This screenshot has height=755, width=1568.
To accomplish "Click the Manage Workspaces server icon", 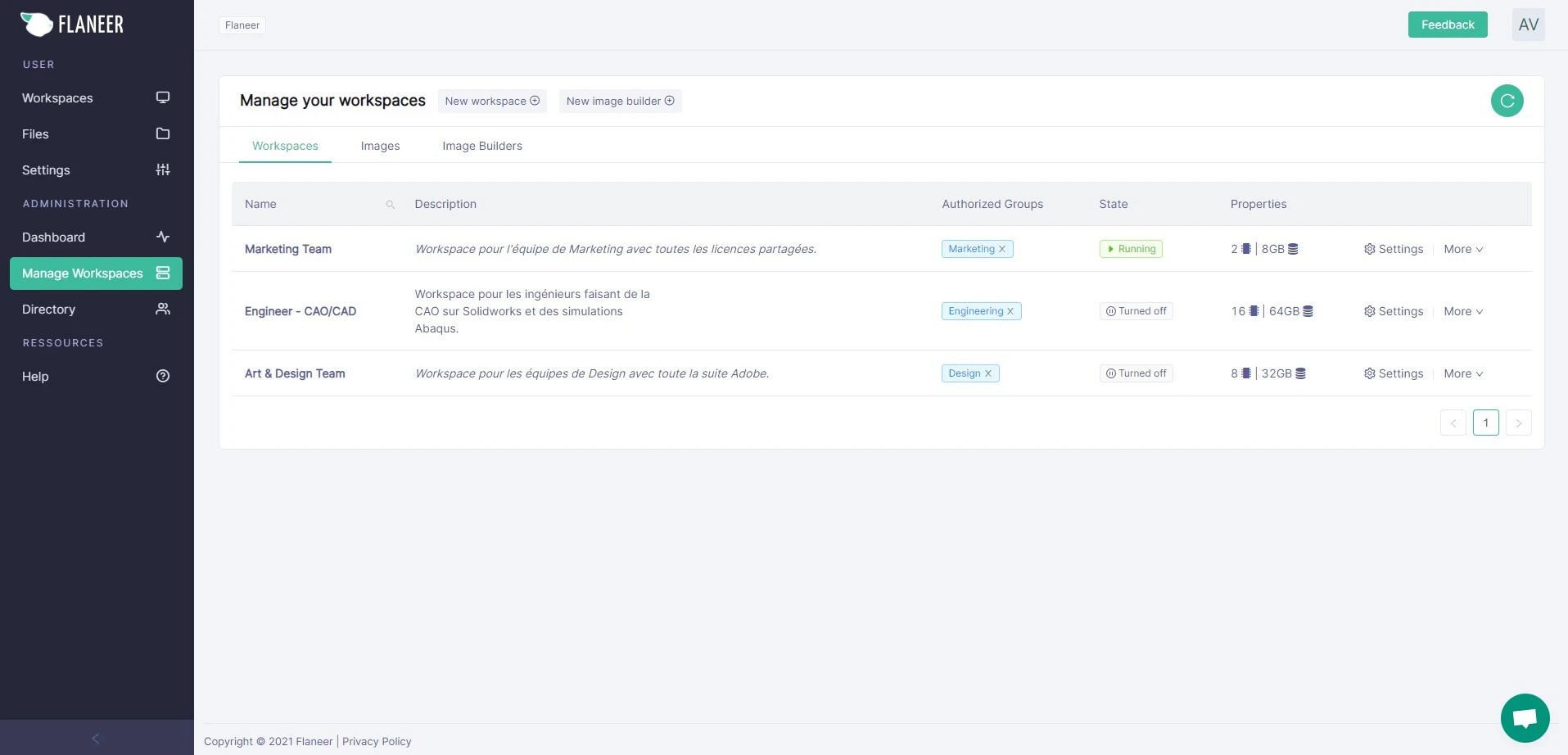I will click(x=162, y=273).
